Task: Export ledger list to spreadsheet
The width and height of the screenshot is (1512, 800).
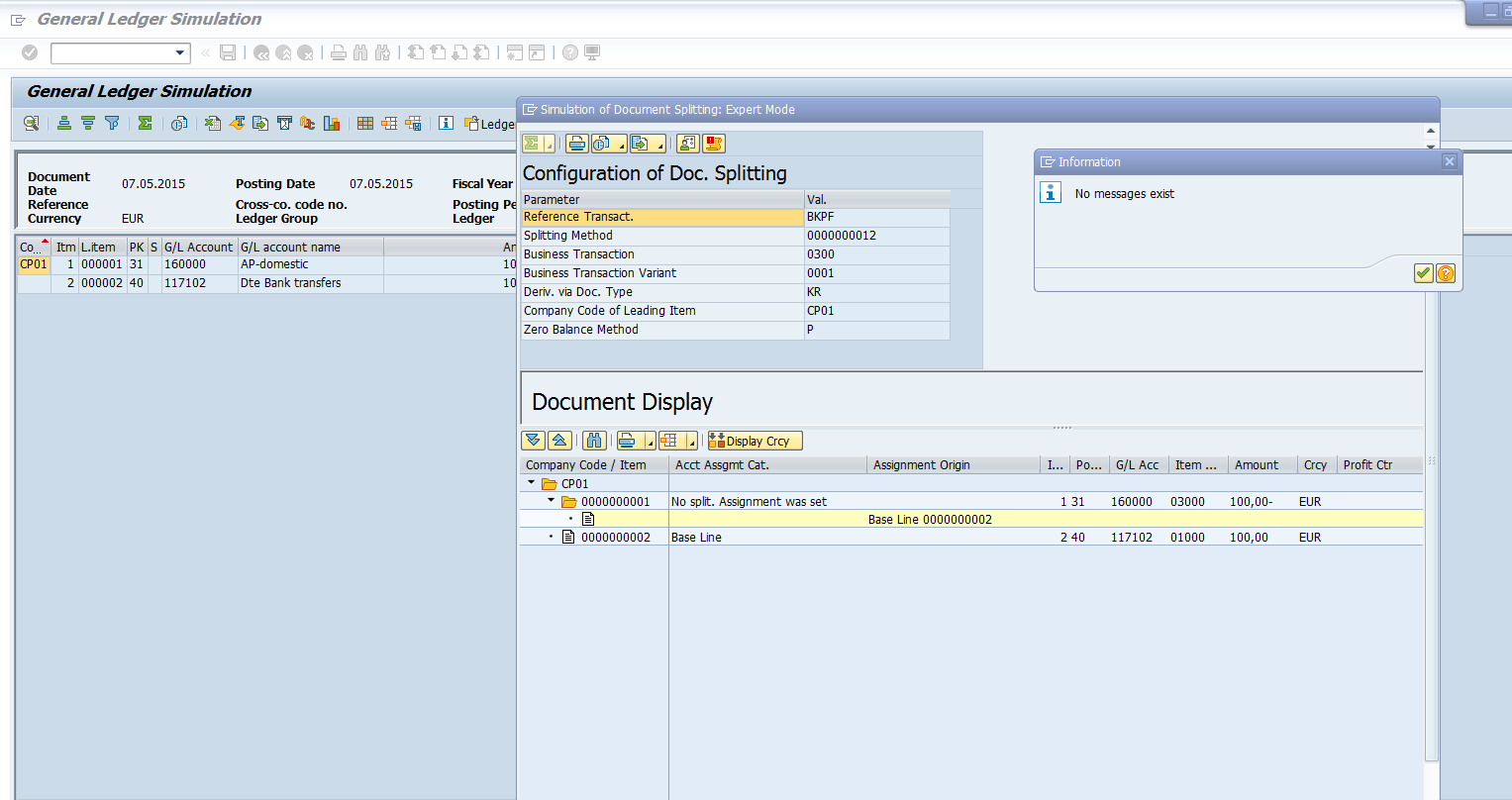Action: pos(213,124)
